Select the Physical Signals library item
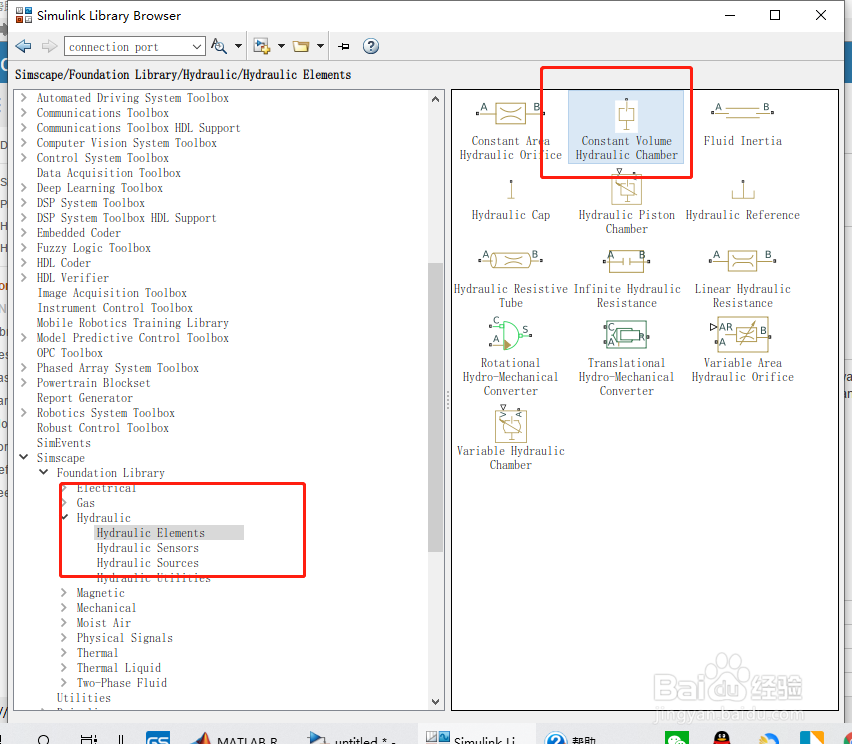 tap(125, 638)
